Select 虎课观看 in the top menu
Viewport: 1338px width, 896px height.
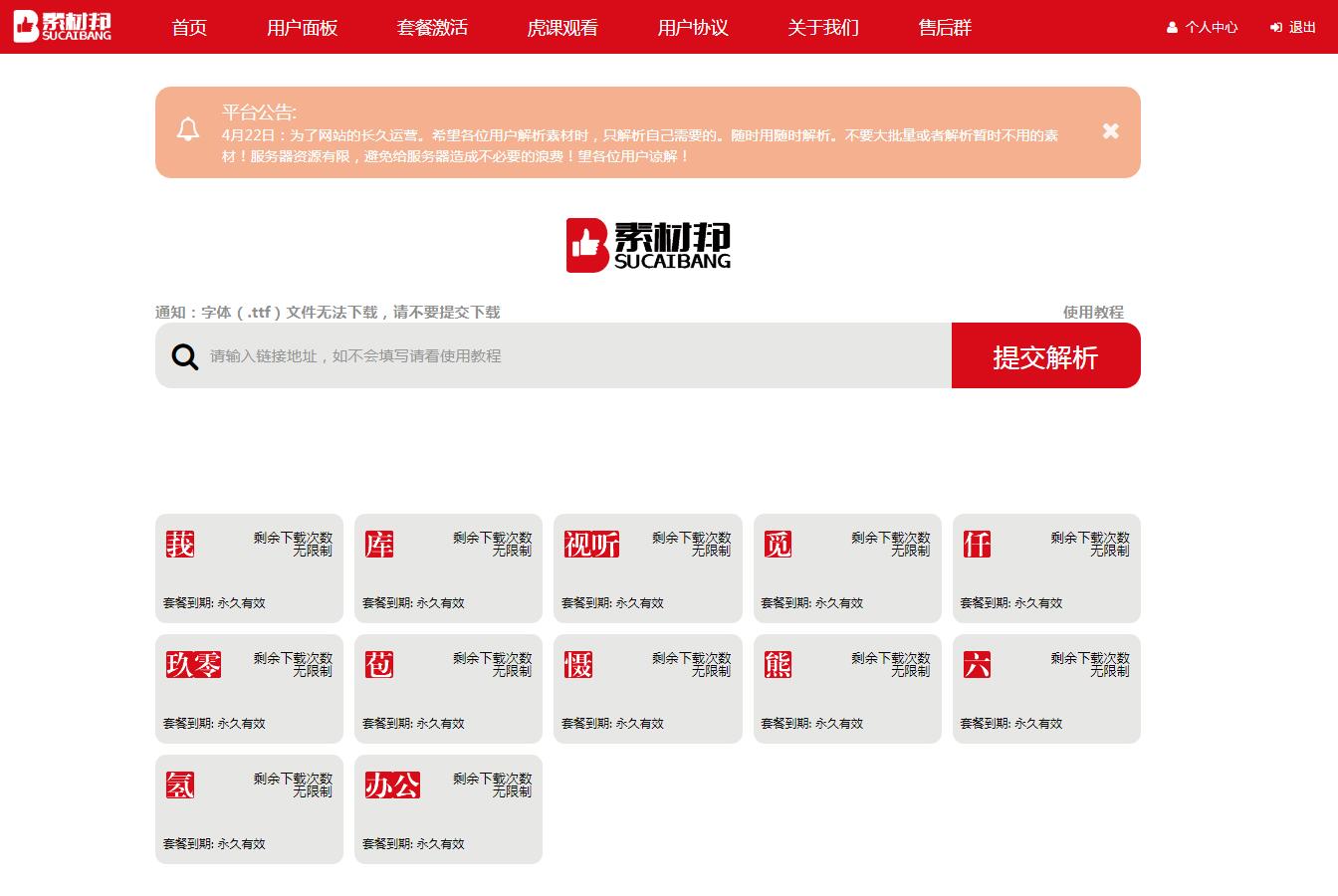click(562, 28)
